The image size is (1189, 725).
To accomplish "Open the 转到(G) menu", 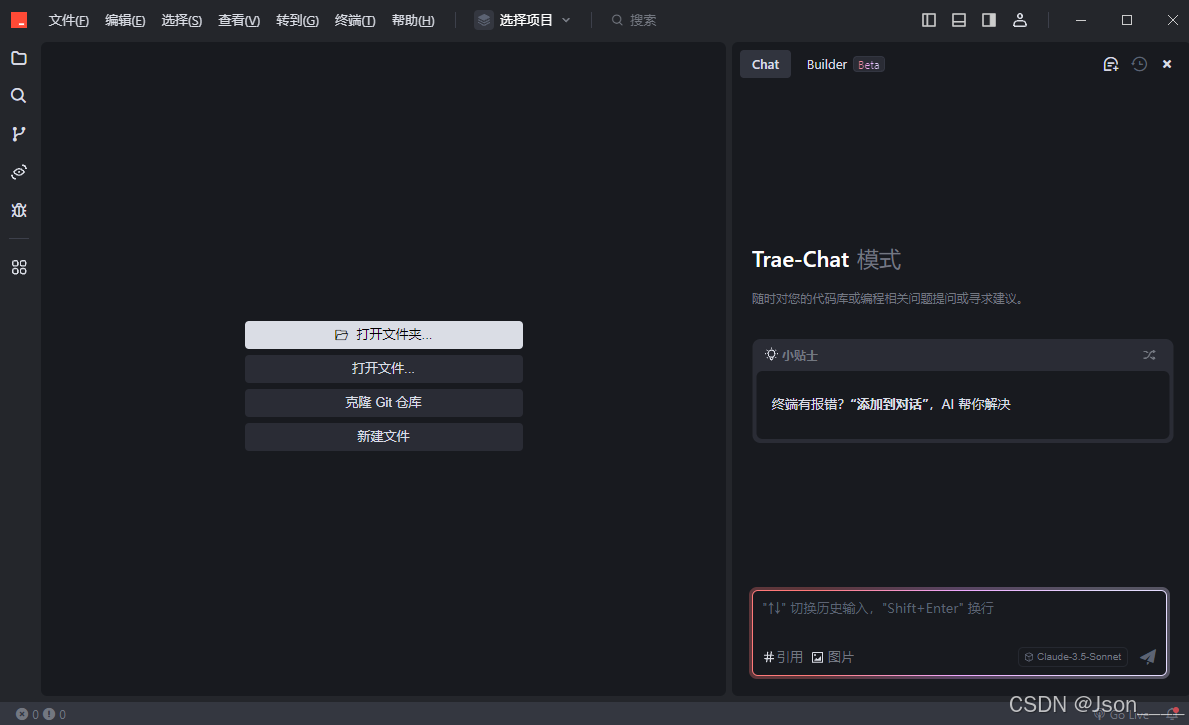I will [297, 20].
